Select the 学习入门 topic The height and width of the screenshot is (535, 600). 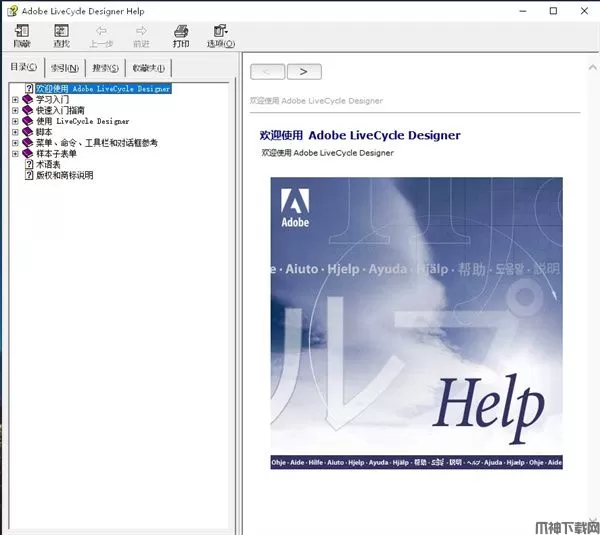point(52,99)
